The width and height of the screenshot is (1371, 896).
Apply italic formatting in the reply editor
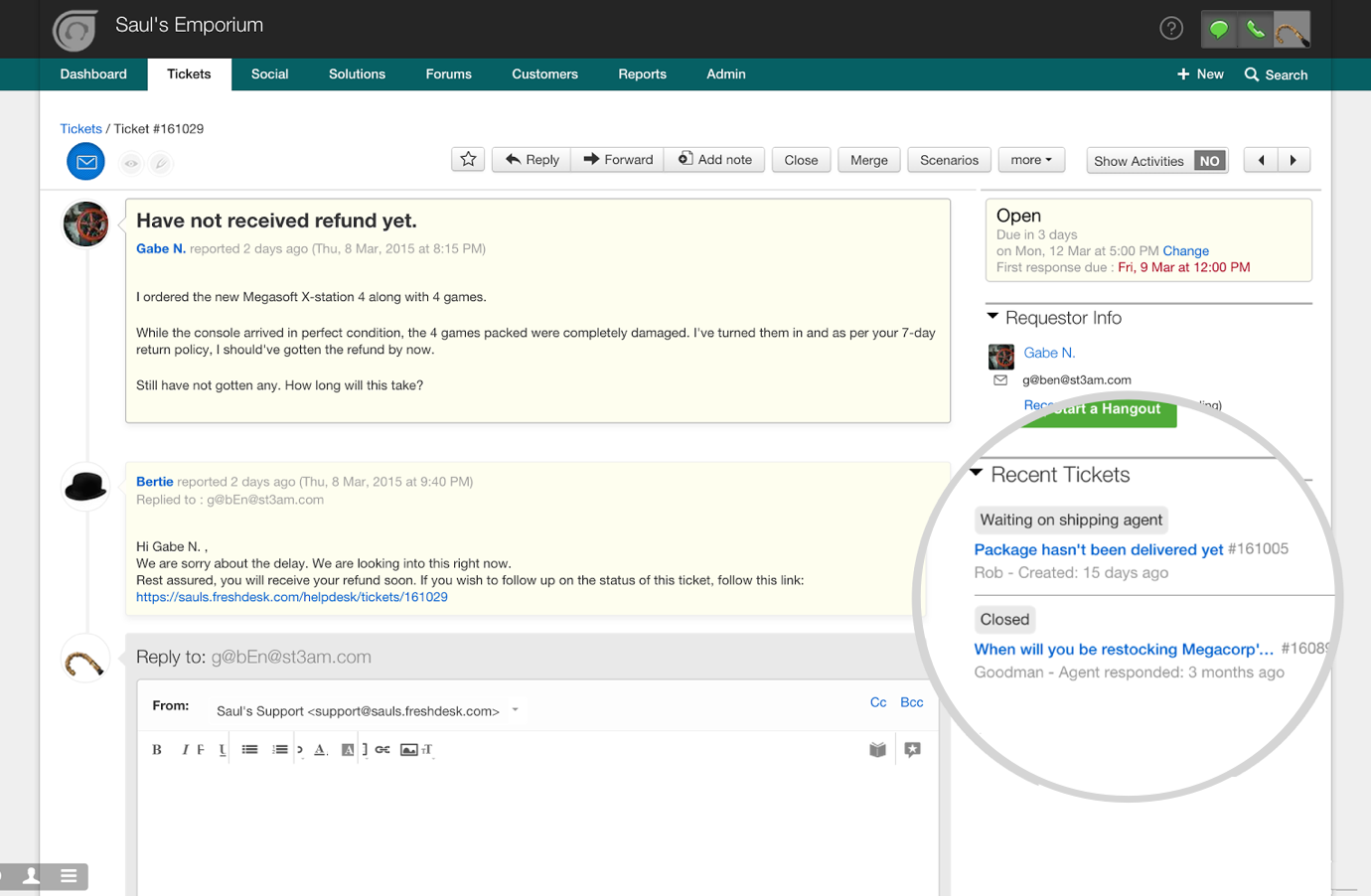[185, 750]
